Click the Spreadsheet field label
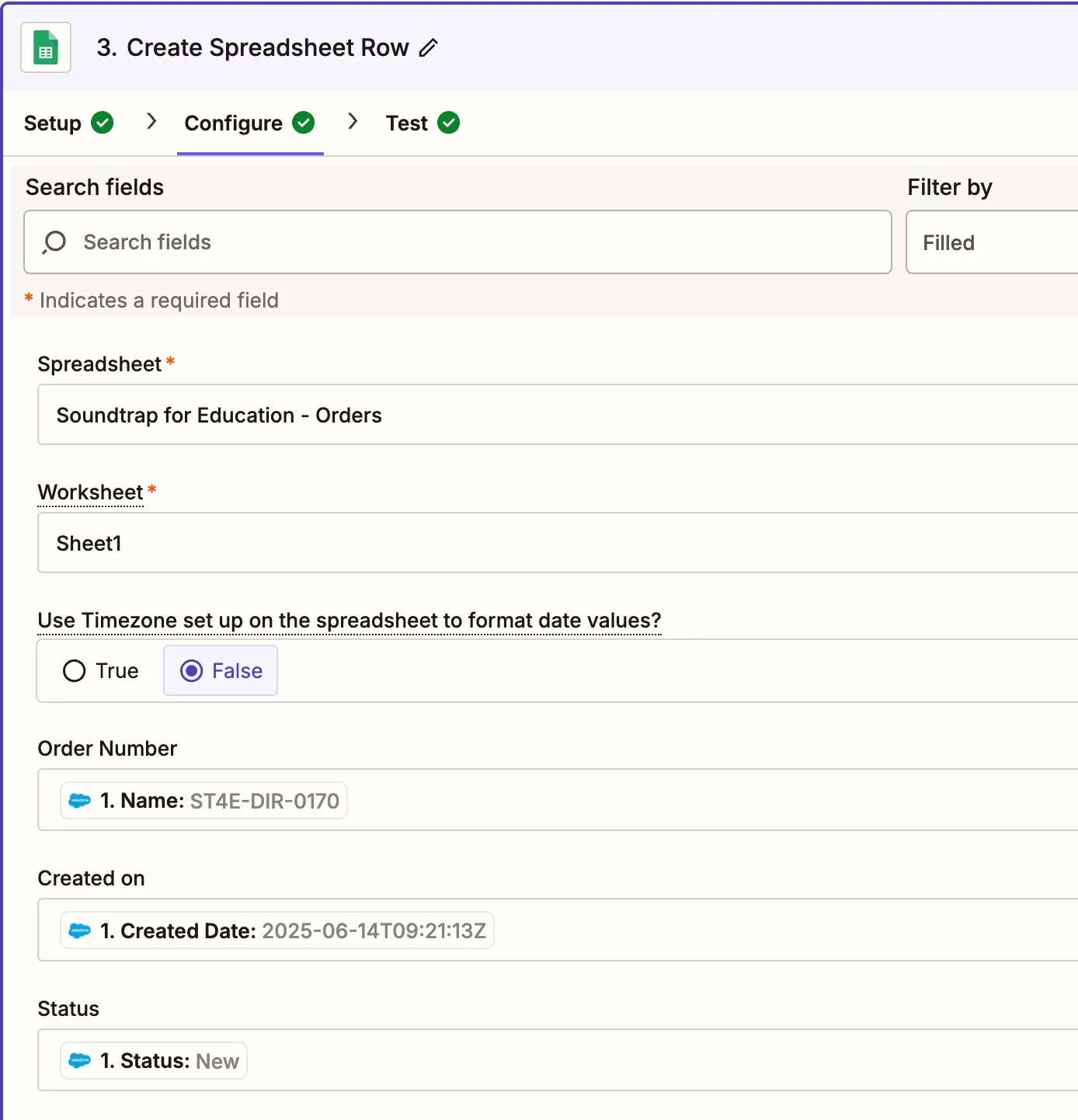The width and height of the screenshot is (1078, 1120). pos(99,364)
